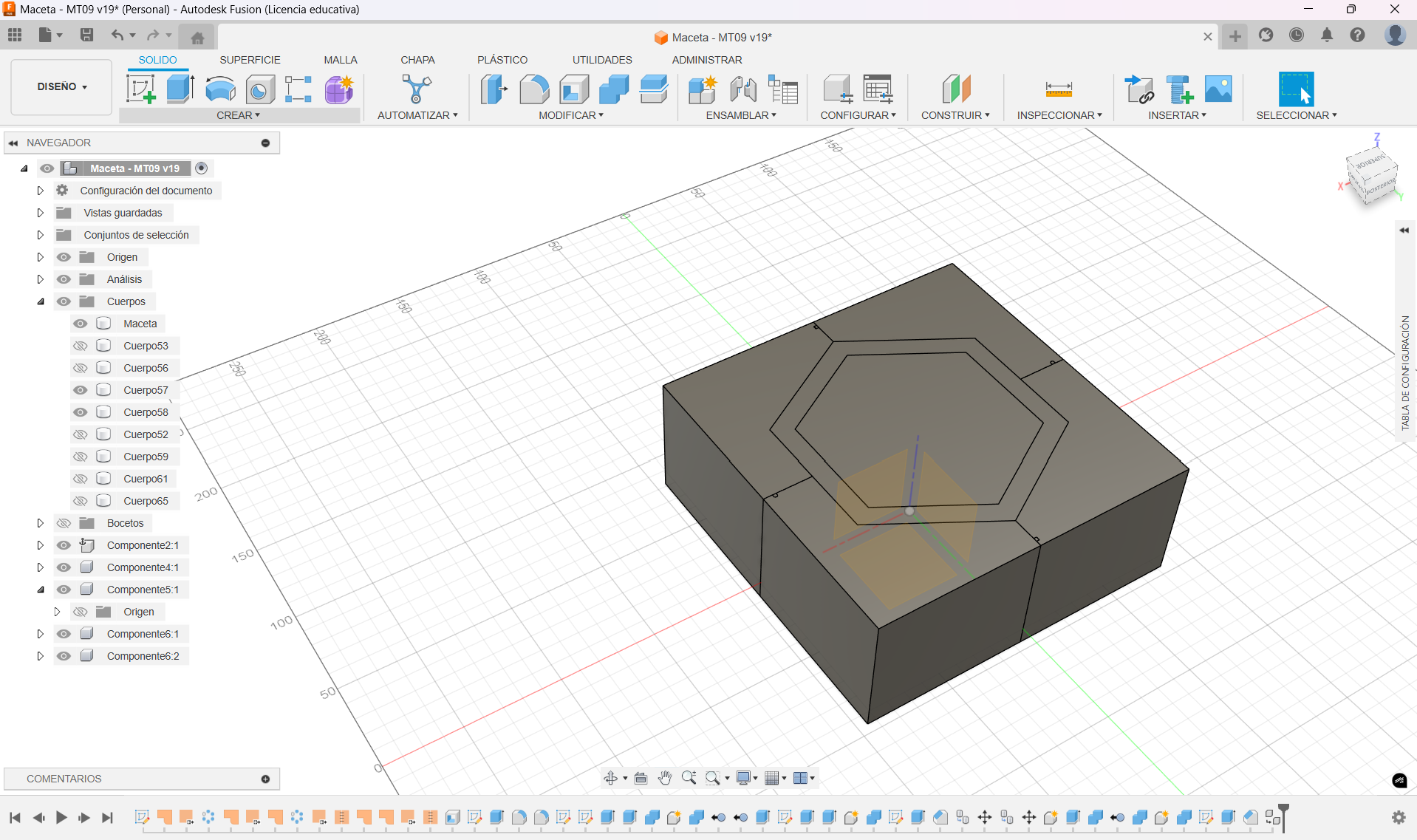Select the Hole tool
Image resolution: width=1417 pixels, height=840 pixels.
click(x=259, y=89)
